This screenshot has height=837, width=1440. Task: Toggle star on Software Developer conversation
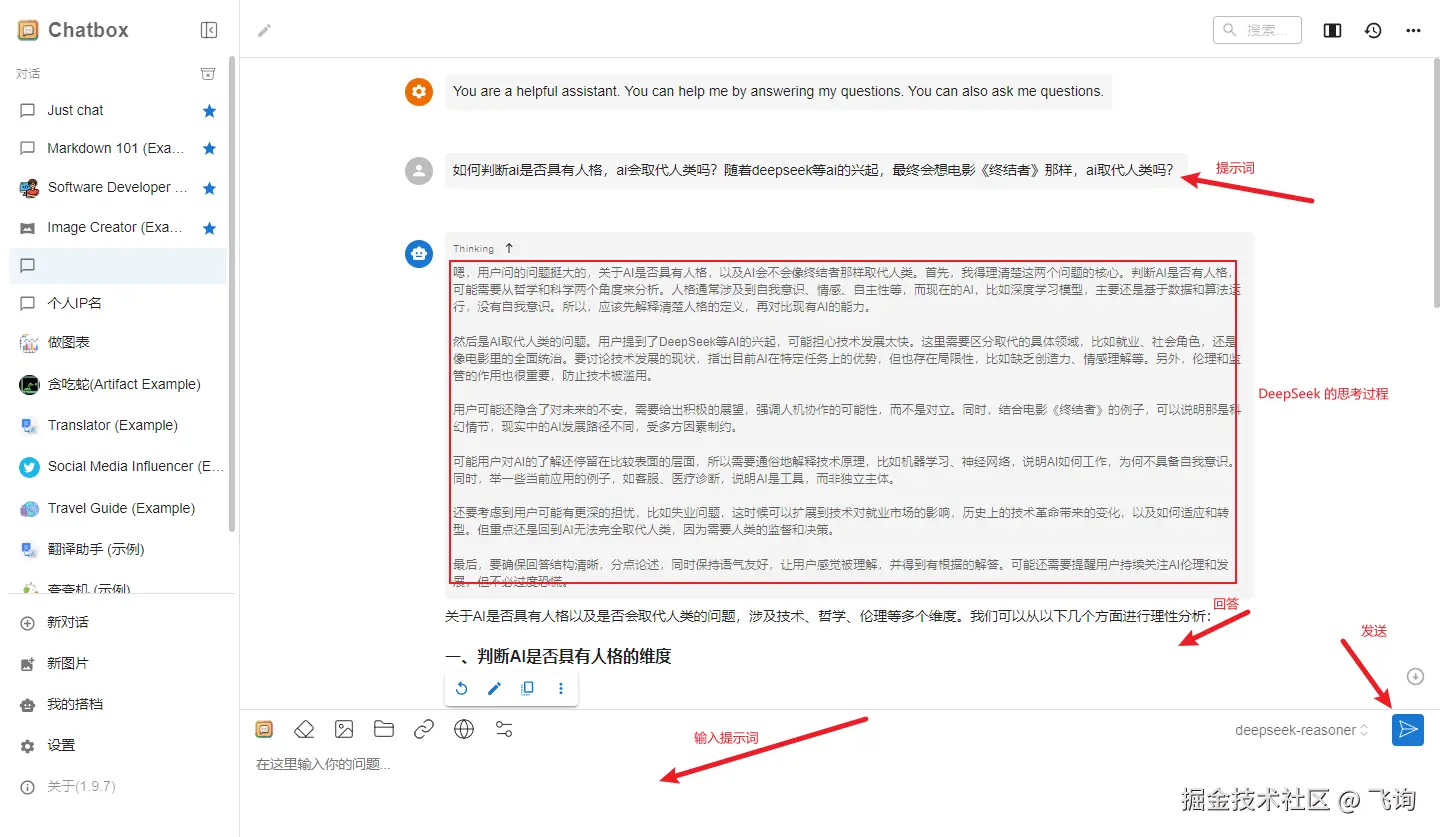point(209,188)
